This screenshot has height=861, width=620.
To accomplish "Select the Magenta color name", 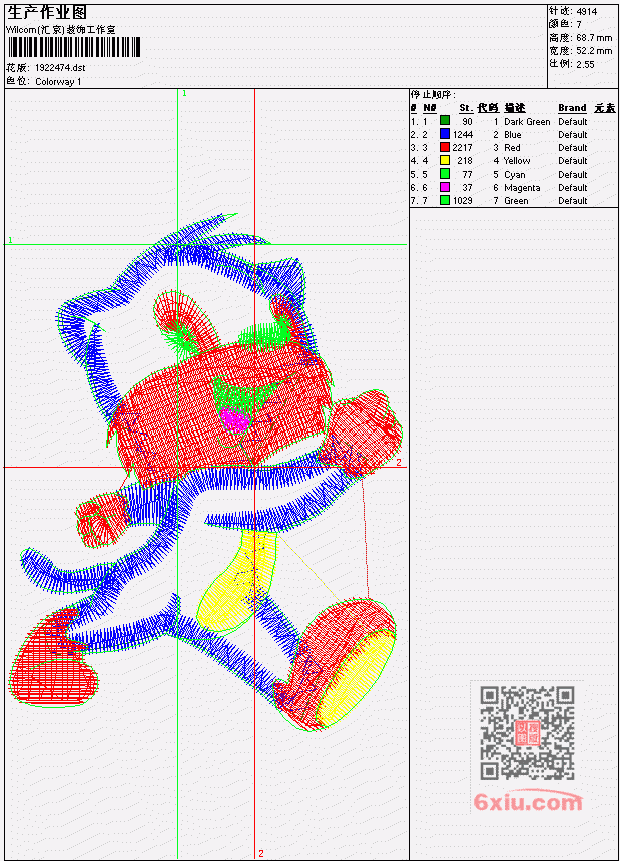I will [x=522, y=188].
